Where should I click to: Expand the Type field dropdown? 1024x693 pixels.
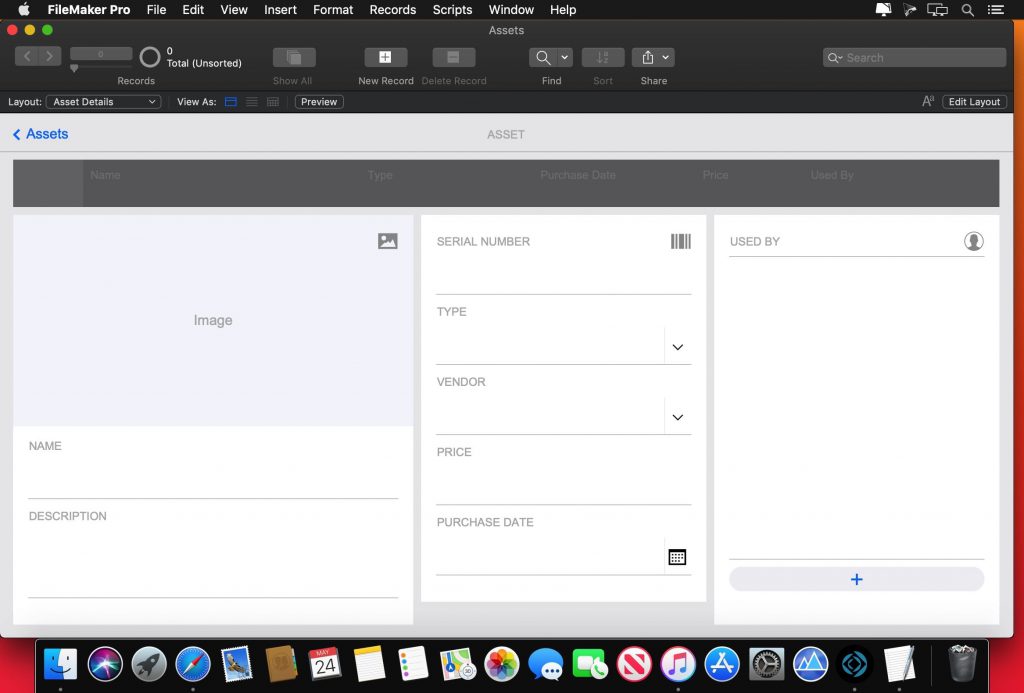tap(677, 346)
